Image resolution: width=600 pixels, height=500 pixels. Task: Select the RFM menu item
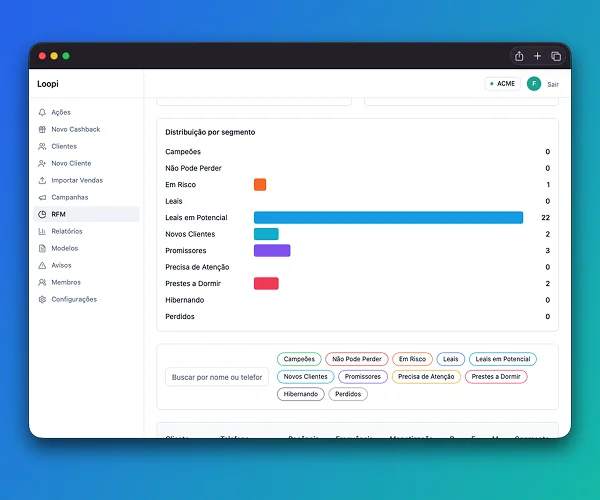pos(86,214)
